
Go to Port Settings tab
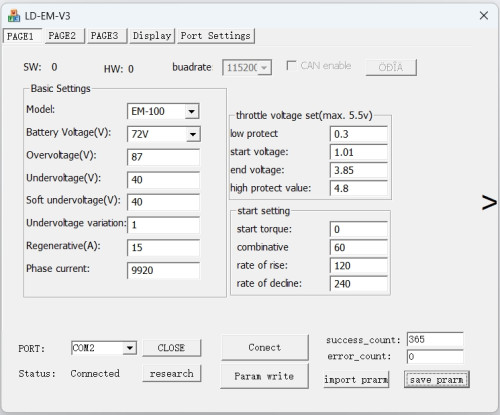coord(216,36)
